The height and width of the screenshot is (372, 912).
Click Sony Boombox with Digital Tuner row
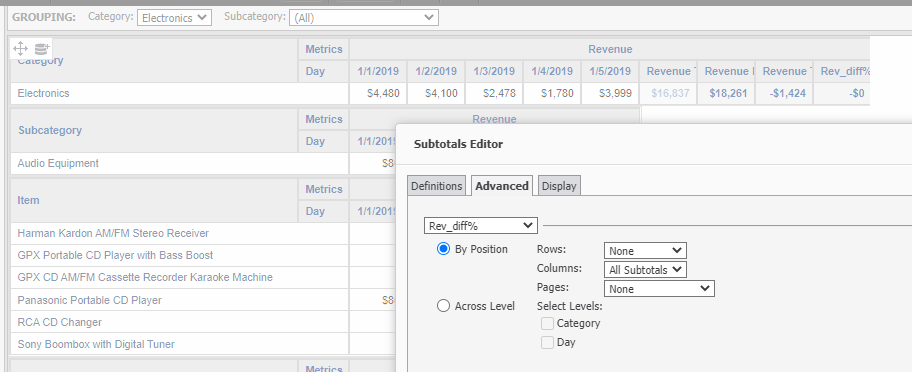click(180, 344)
